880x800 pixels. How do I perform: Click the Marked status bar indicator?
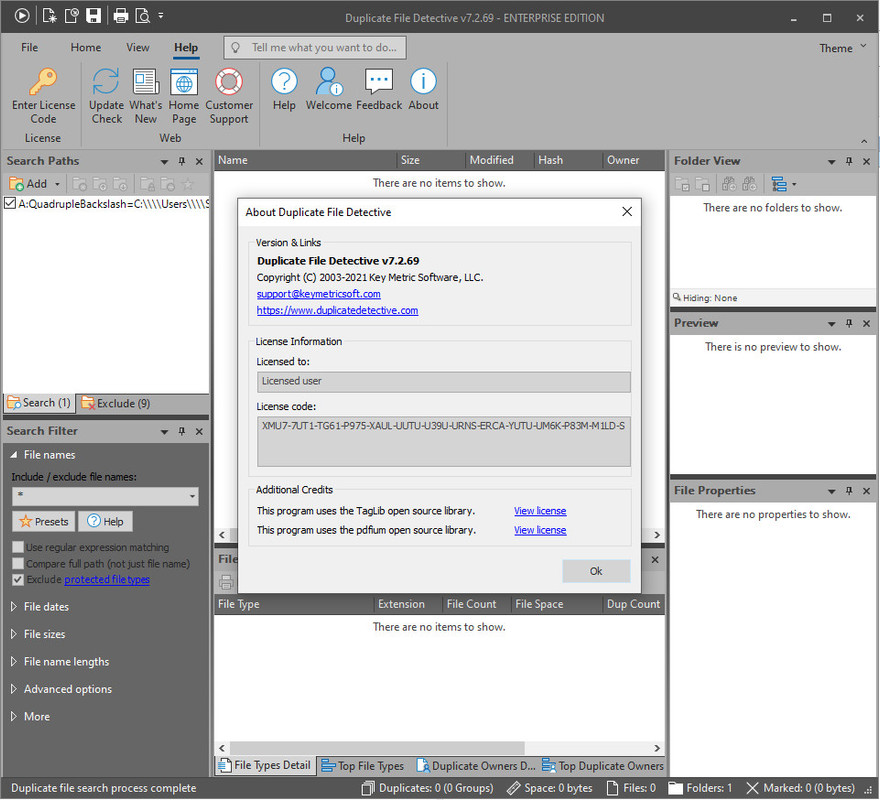(x=801, y=789)
